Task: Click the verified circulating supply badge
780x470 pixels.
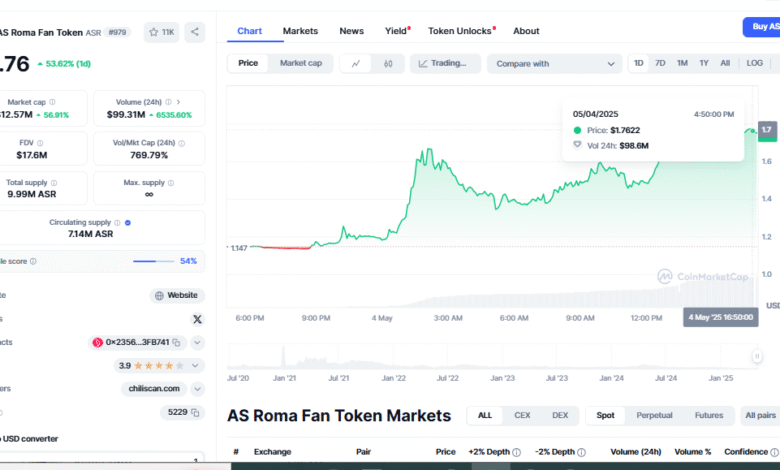Action: tap(128, 223)
